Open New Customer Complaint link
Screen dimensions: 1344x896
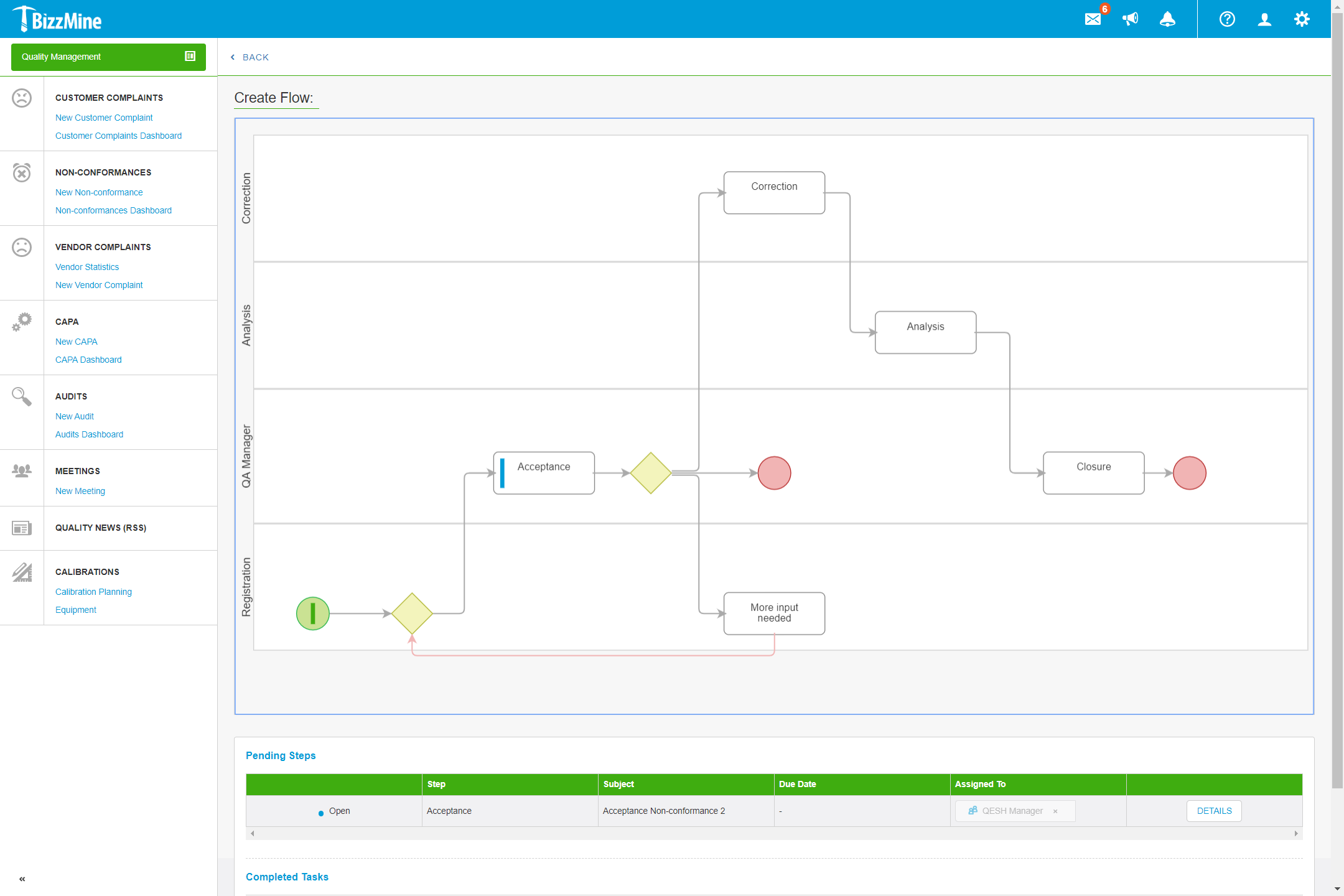(104, 118)
